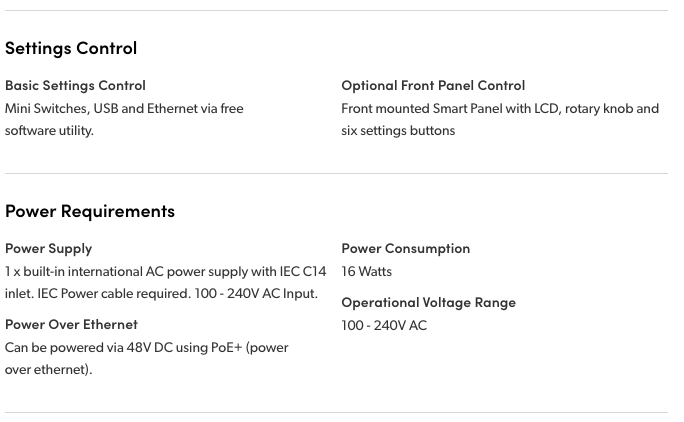
Task: Click the 'Can be powered via 48V DC' line
Action: pos(146,347)
